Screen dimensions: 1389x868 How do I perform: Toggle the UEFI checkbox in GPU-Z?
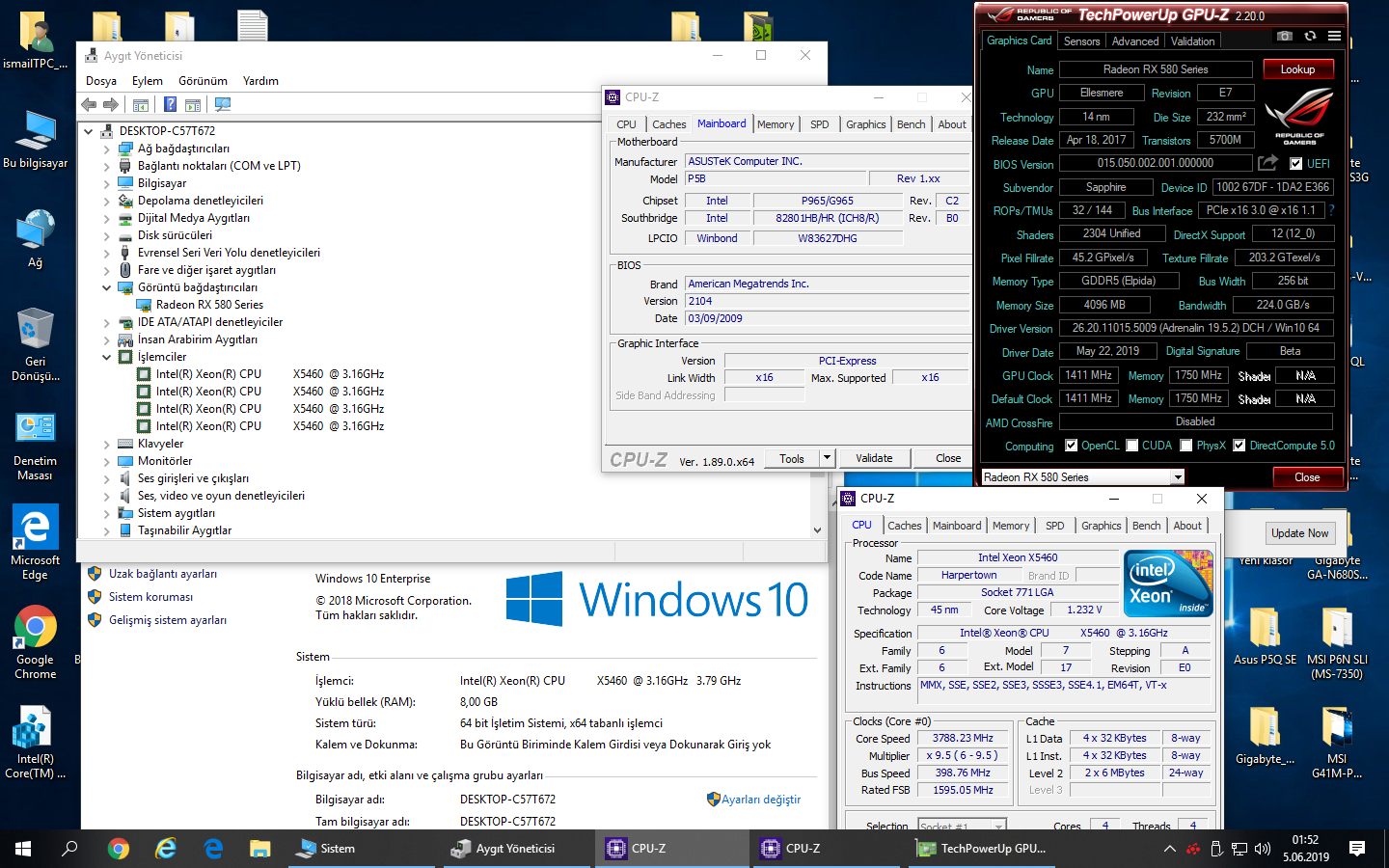(x=1296, y=164)
